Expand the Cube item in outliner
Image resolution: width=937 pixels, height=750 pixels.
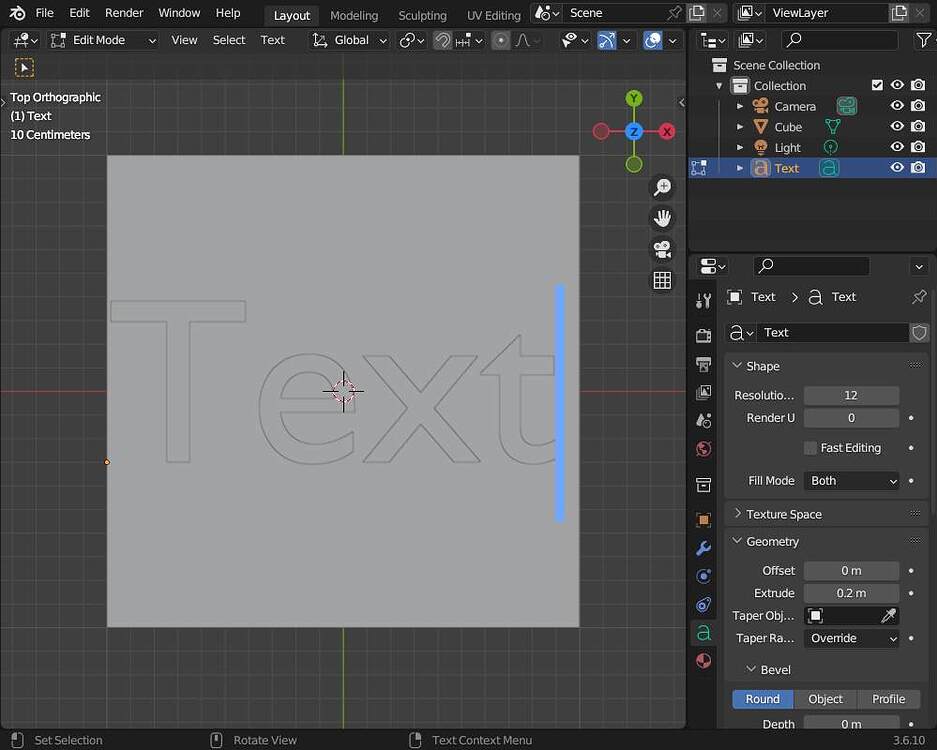740,127
